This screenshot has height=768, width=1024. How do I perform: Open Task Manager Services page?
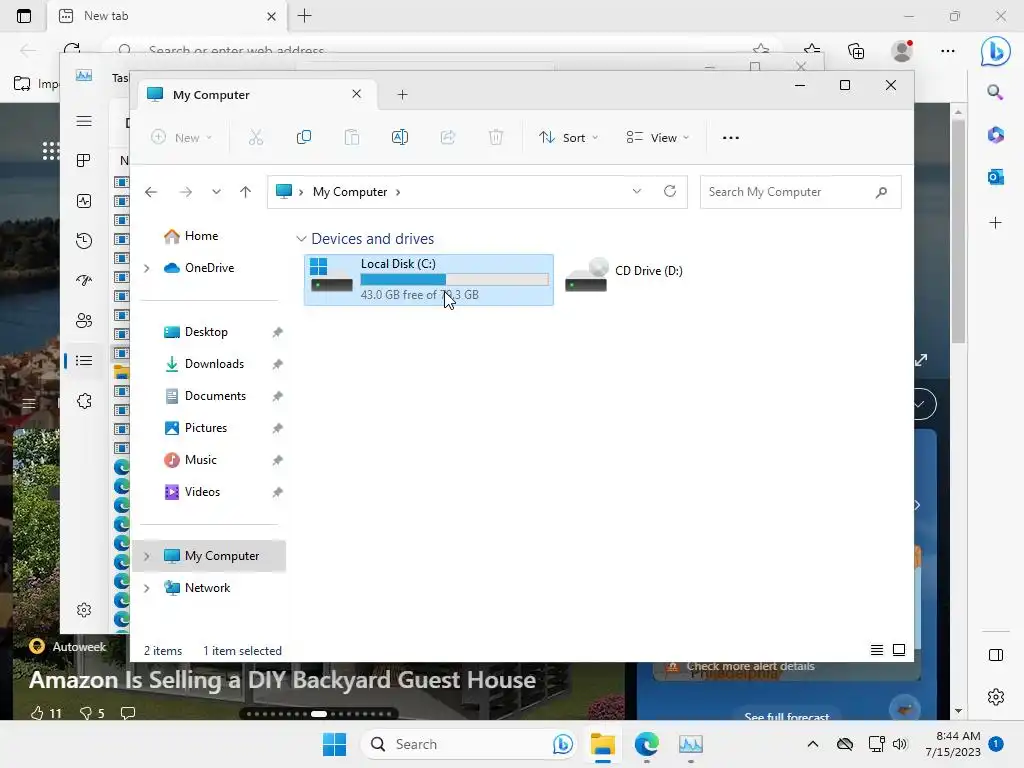coord(84,401)
